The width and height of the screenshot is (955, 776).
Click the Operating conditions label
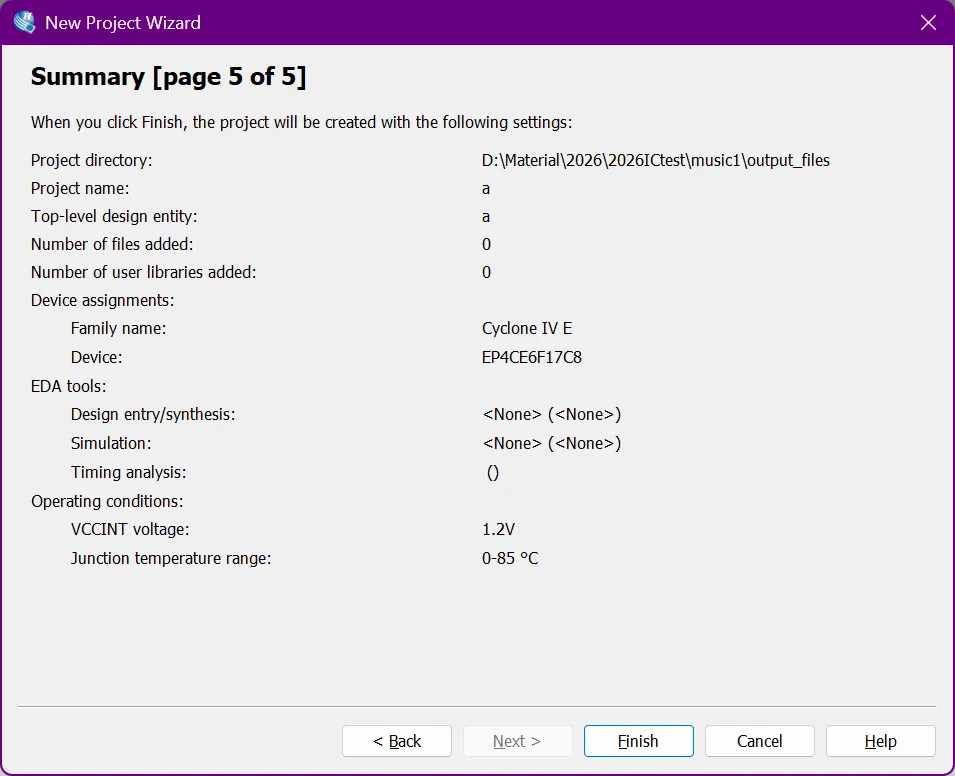(x=107, y=501)
